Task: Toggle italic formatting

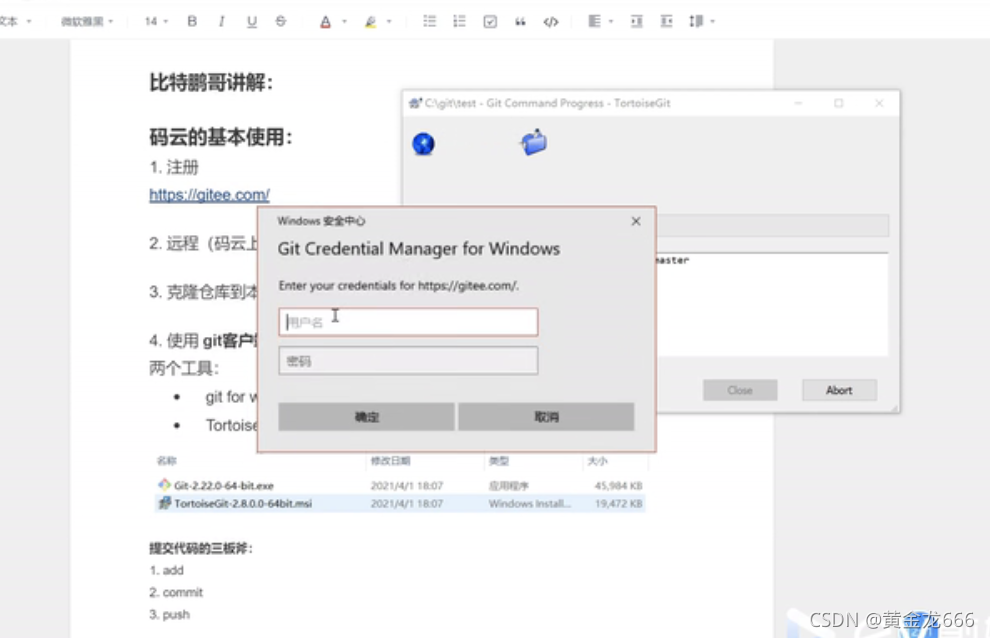Action: (221, 21)
